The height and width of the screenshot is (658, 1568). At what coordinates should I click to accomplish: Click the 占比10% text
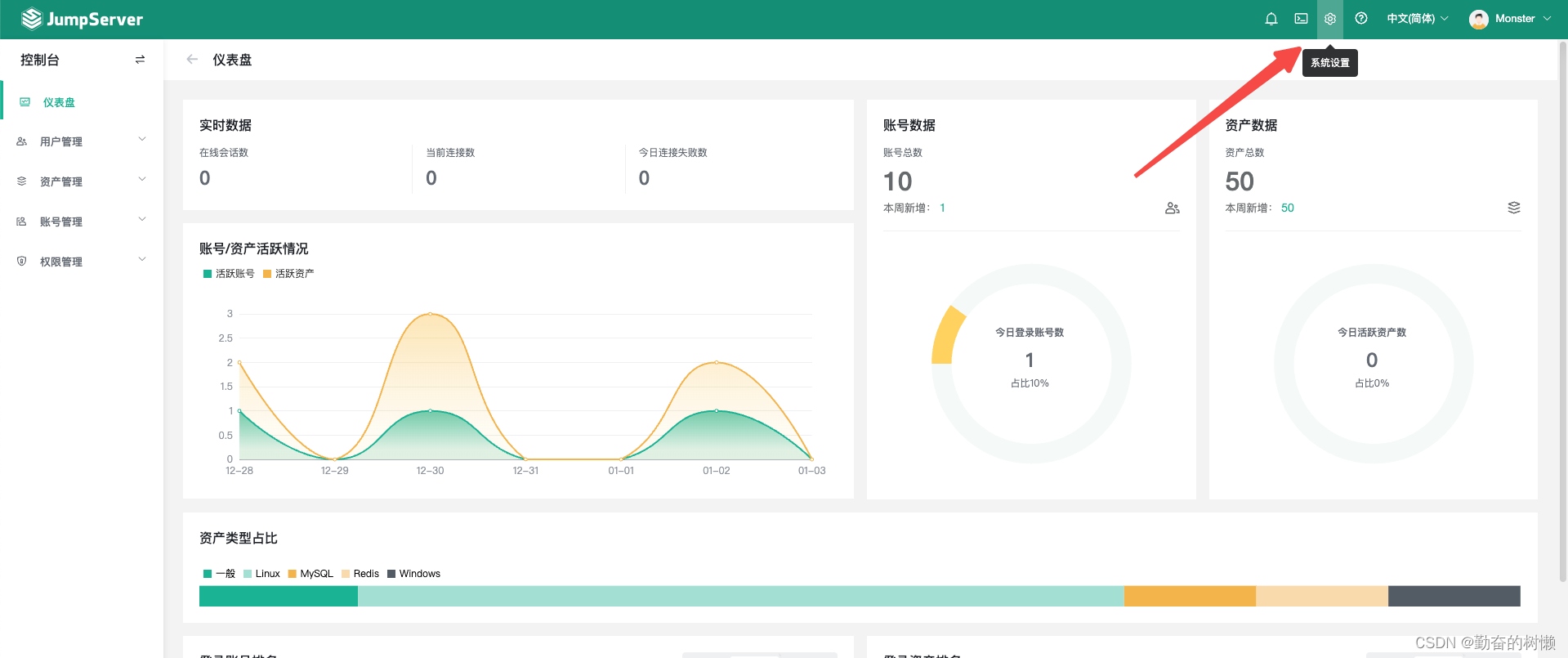tap(1030, 383)
